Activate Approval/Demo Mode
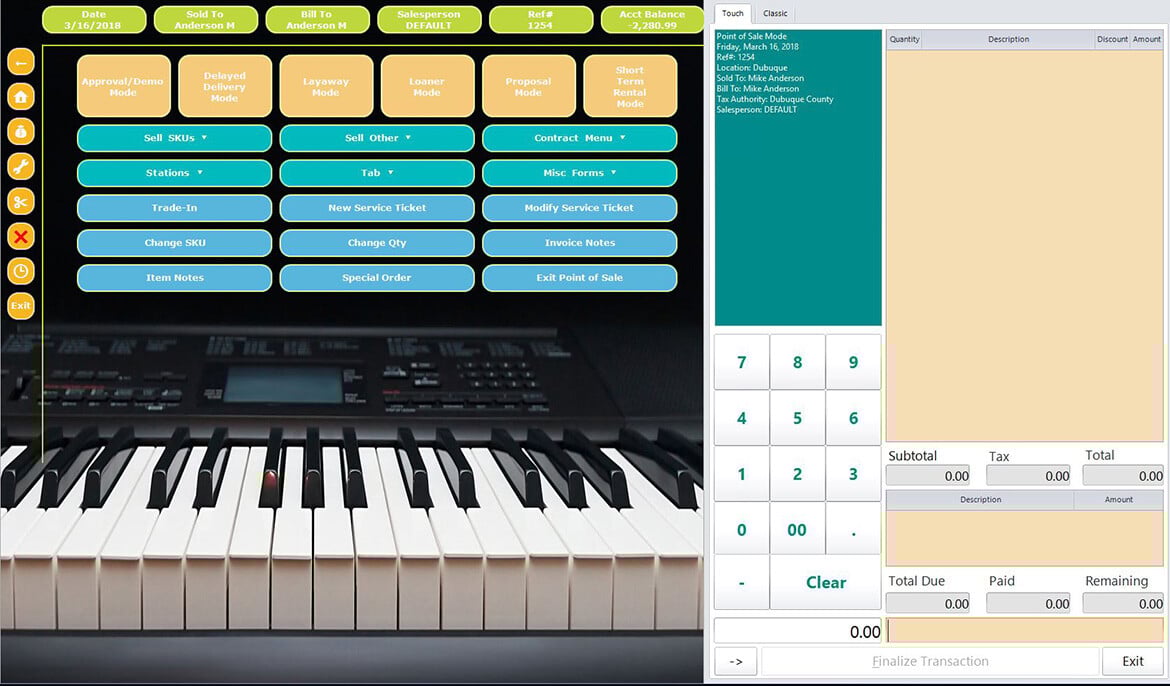The width and height of the screenshot is (1170, 686). coord(123,85)
